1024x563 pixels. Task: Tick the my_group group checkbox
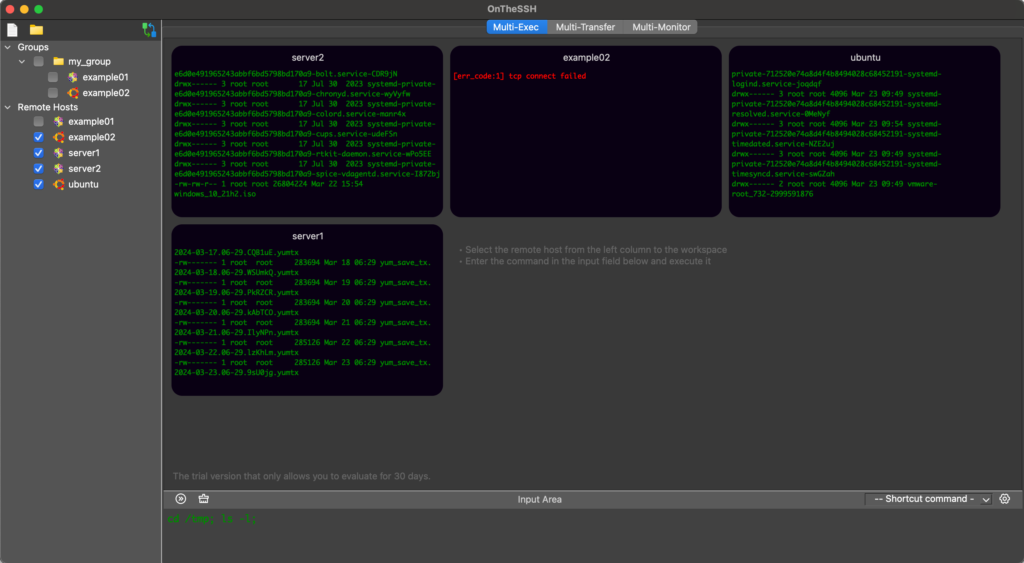(x=38, y=62)
